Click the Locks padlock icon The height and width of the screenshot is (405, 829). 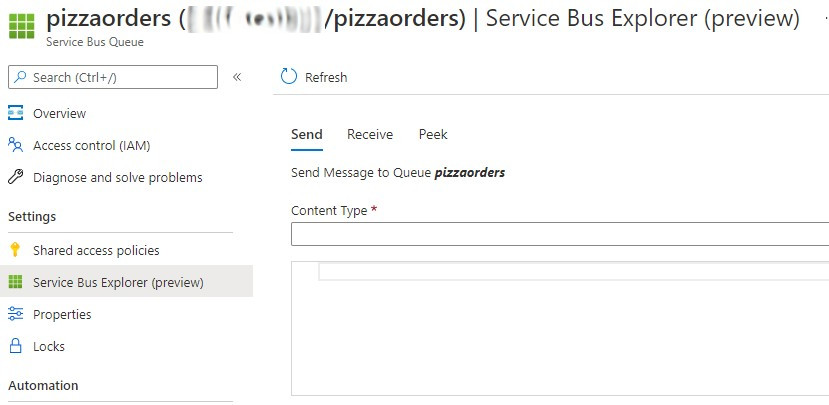click(x=16, y=346)
